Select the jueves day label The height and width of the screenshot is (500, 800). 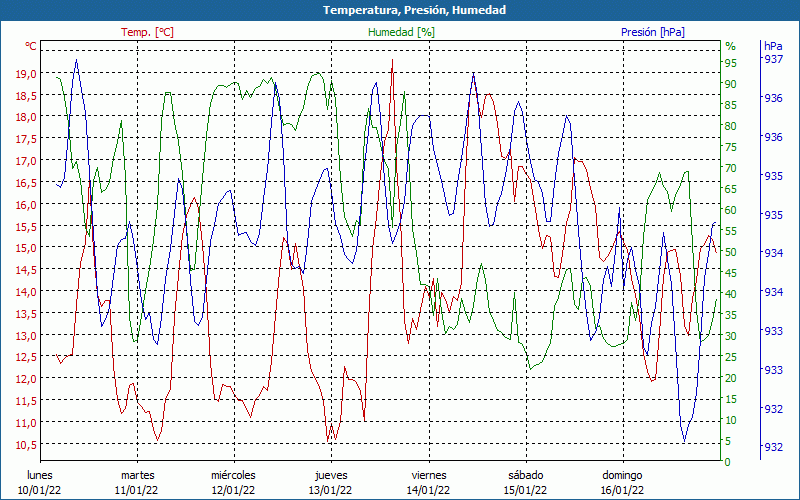331,475
